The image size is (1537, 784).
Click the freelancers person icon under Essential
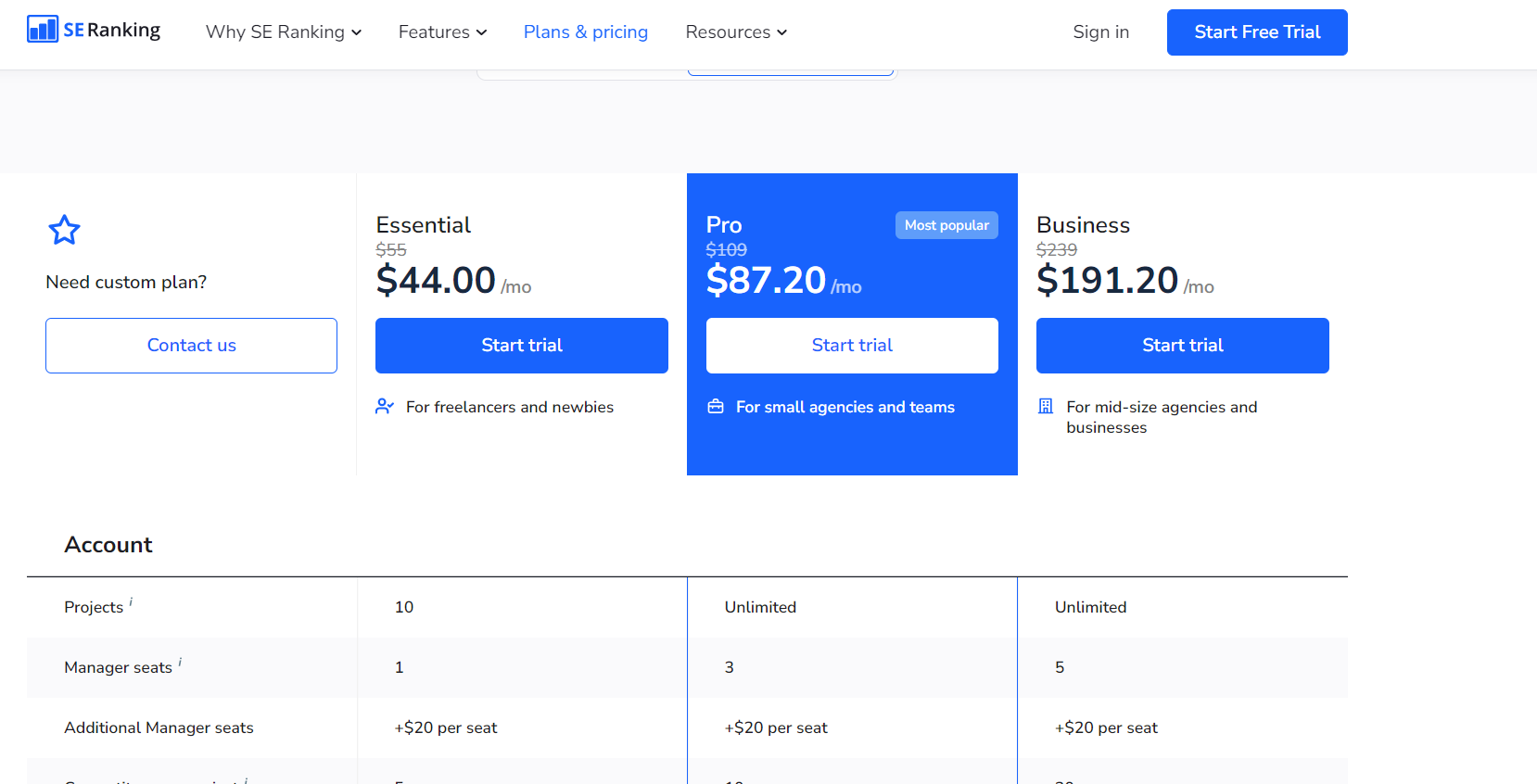[x=385, y=406]
